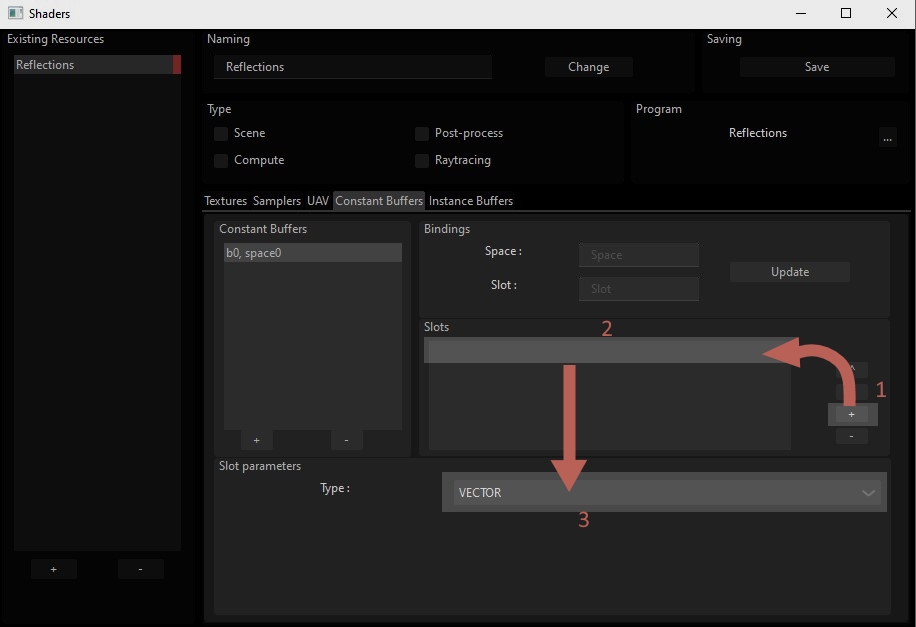Remove the constant buffer with the minus button
916x627 pixels.
(x=346, y=440)
